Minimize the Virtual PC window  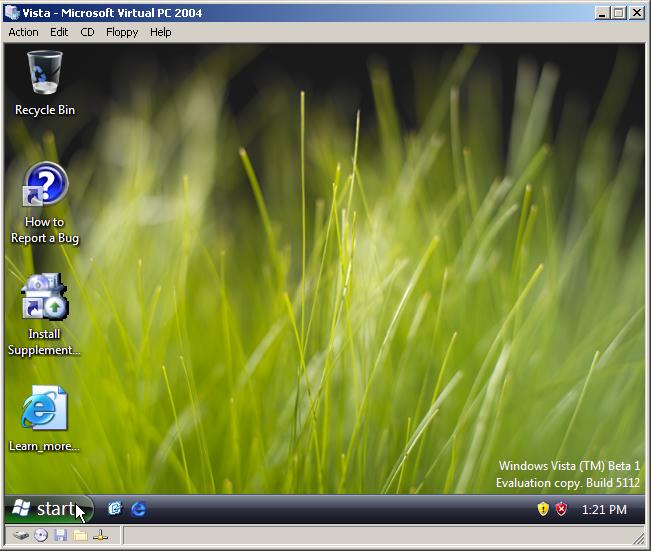[x=601, y=13]
